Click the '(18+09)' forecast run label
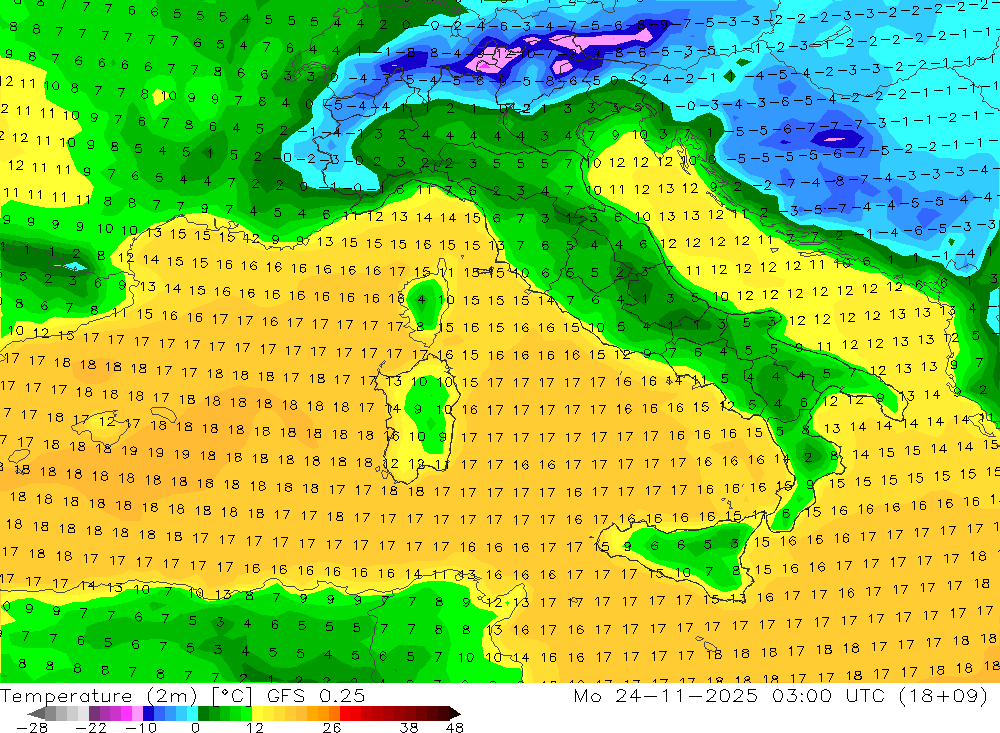This screenshot has width=1000, height=733. point(943,696)
